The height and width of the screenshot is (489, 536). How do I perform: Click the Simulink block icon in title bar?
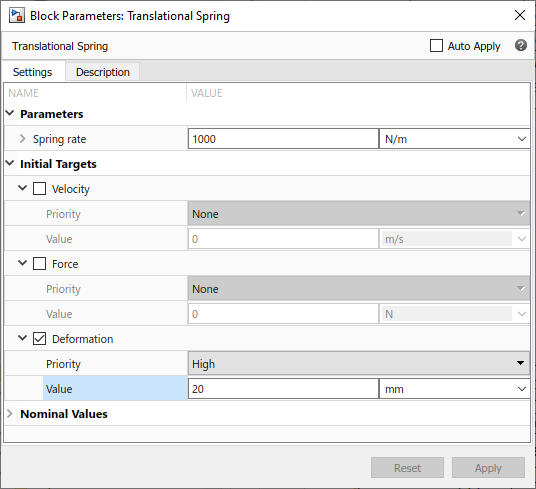tap(17, 16)
